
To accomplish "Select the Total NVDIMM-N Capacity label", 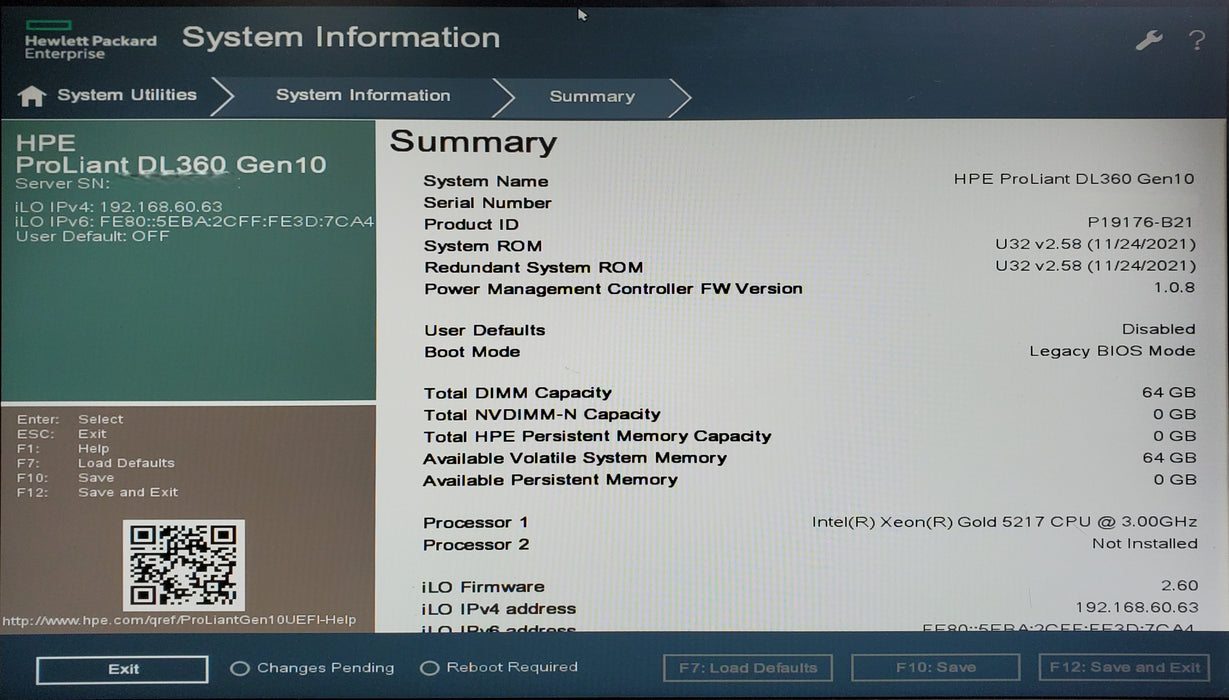I will point(542,414).
